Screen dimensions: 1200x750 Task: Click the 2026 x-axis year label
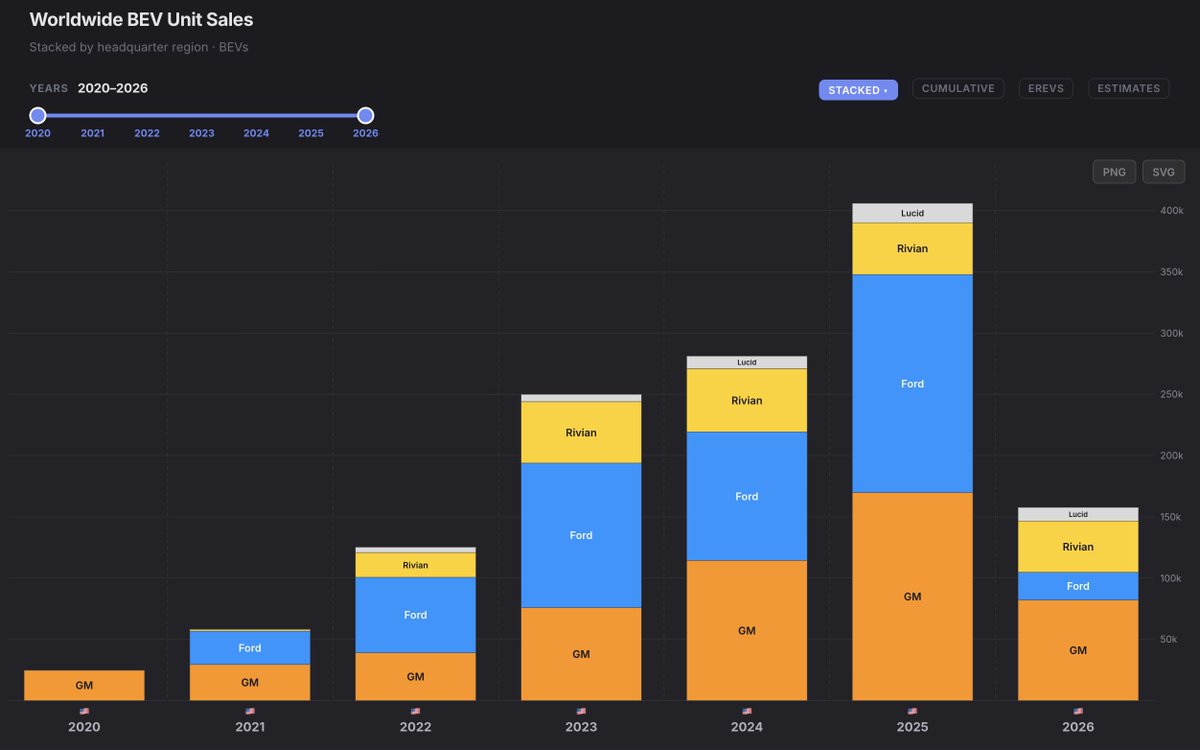click(1078, 727)
